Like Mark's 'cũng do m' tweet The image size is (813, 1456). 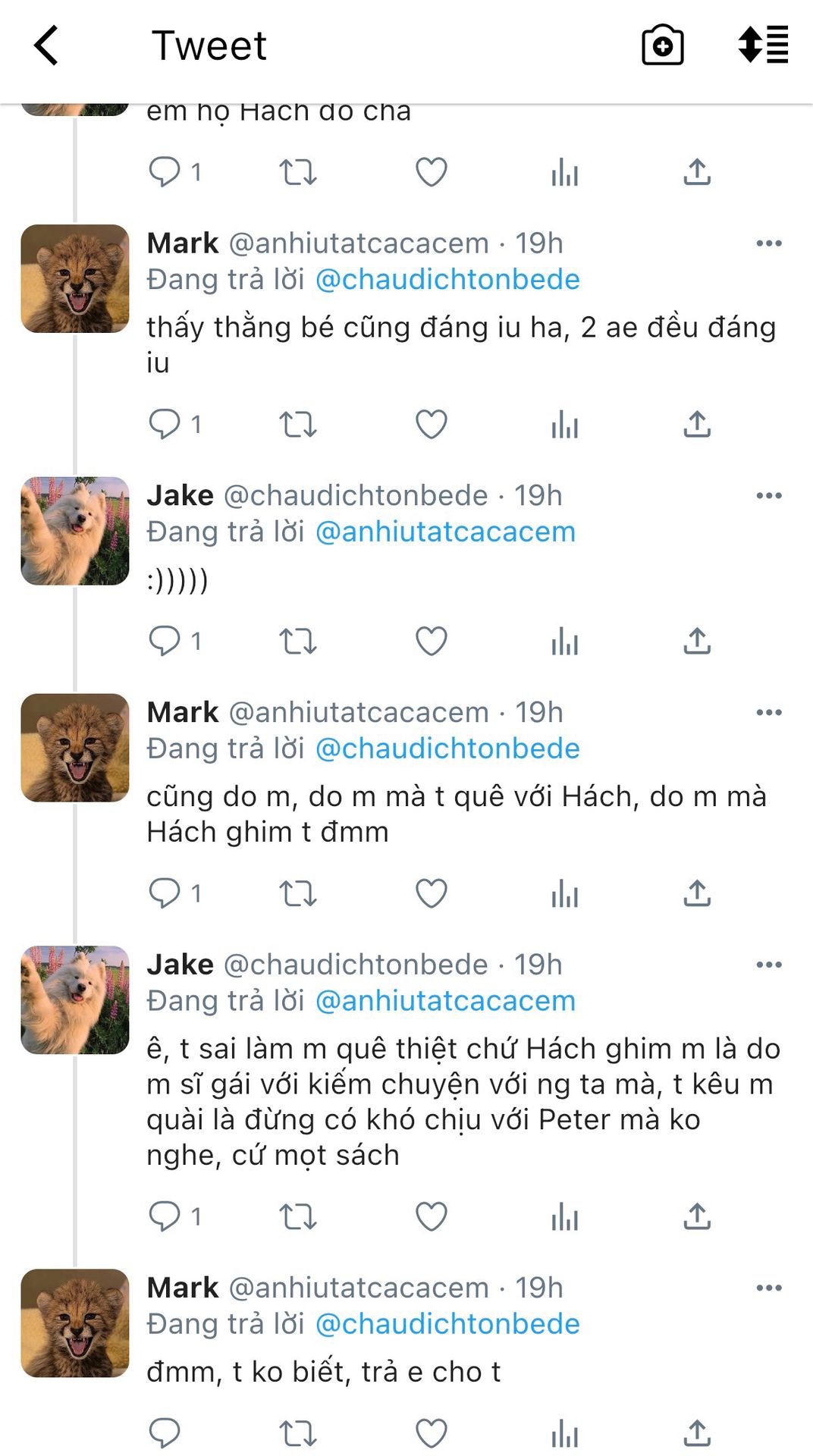[431, 893]
